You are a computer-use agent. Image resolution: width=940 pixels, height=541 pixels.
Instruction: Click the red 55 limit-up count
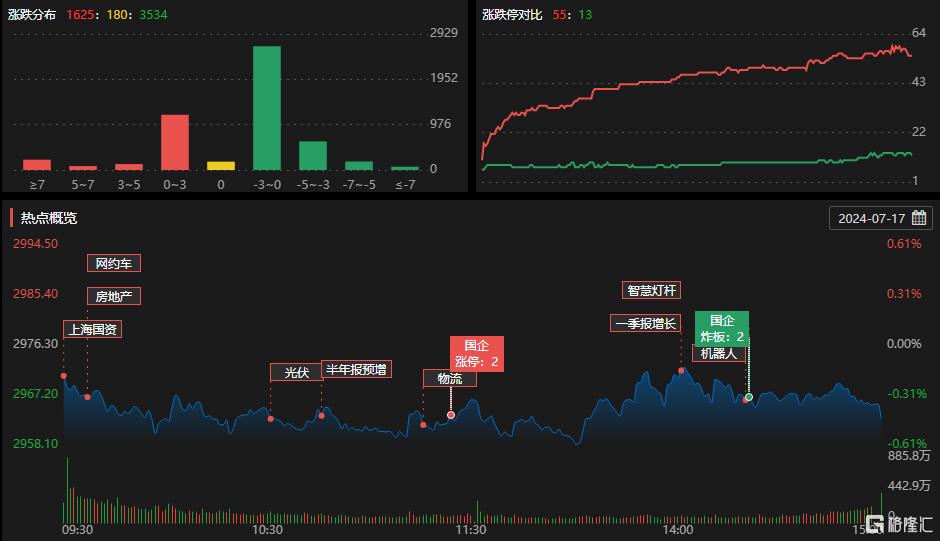pos(559,14)
